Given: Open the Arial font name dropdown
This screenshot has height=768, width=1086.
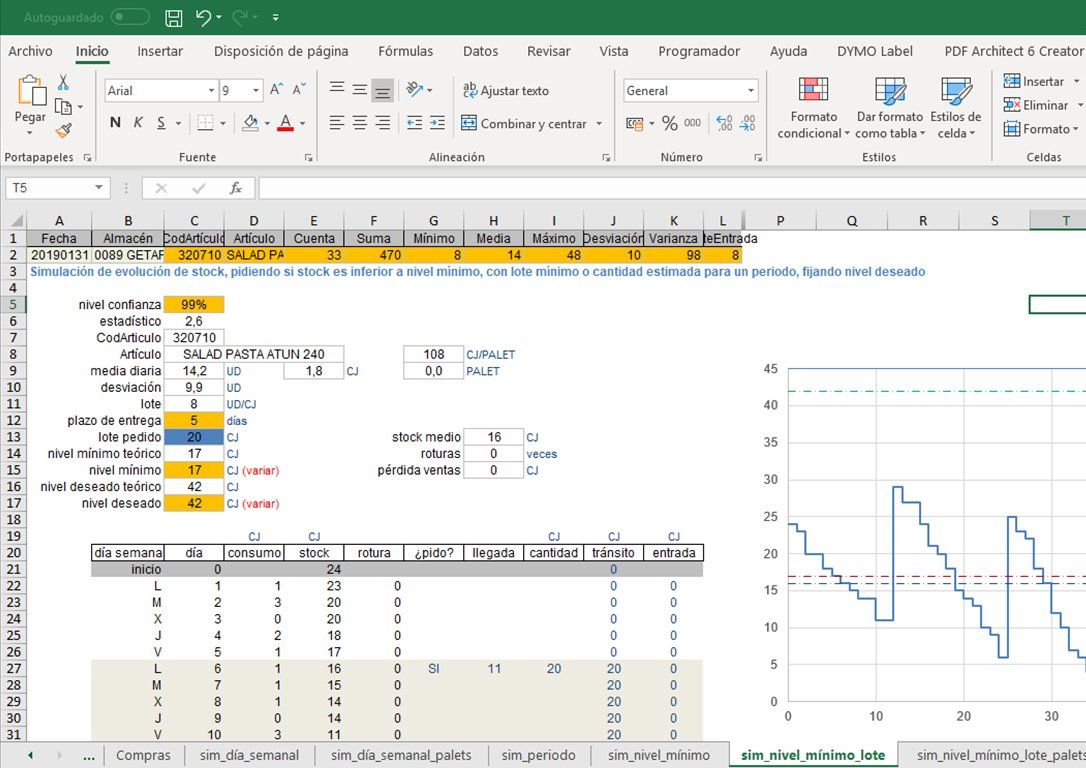Looking at the screenshot, I should 211,91.
